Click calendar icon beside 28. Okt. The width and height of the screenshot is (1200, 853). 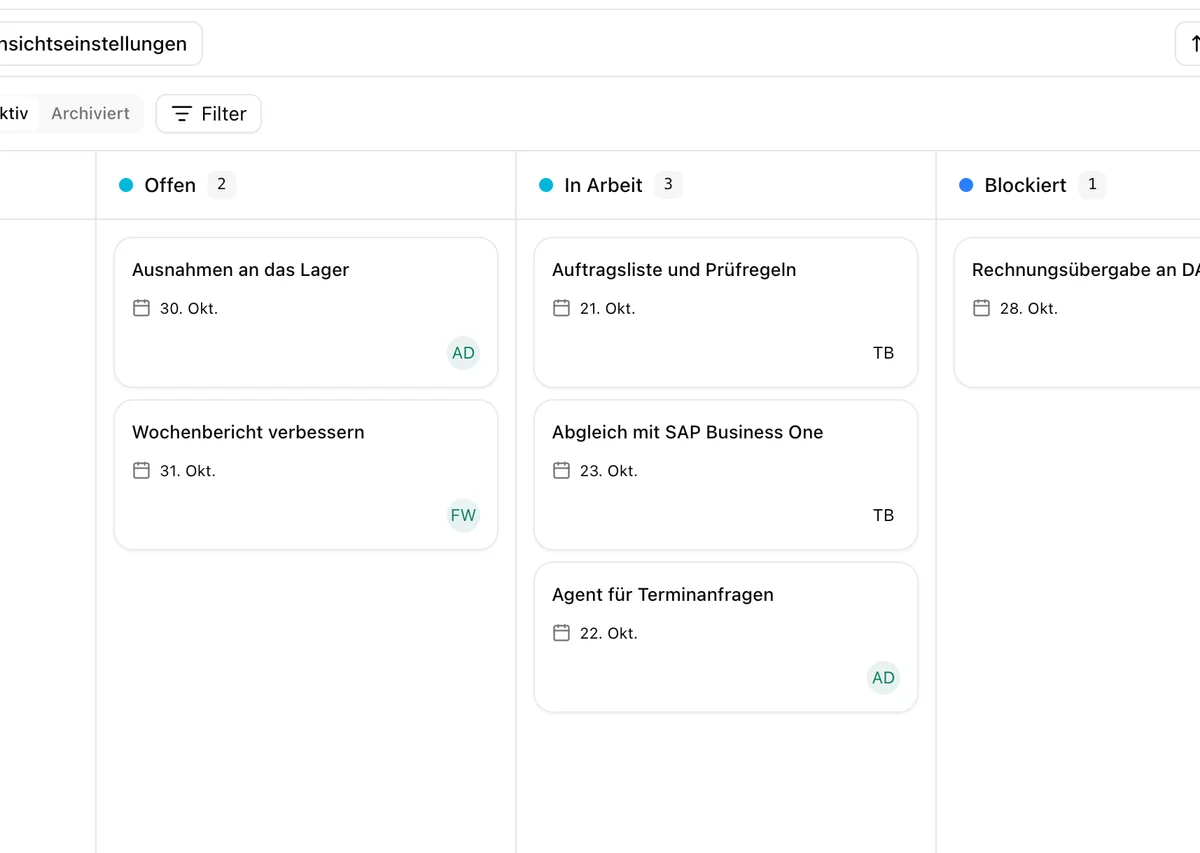(x=982, y=308)
